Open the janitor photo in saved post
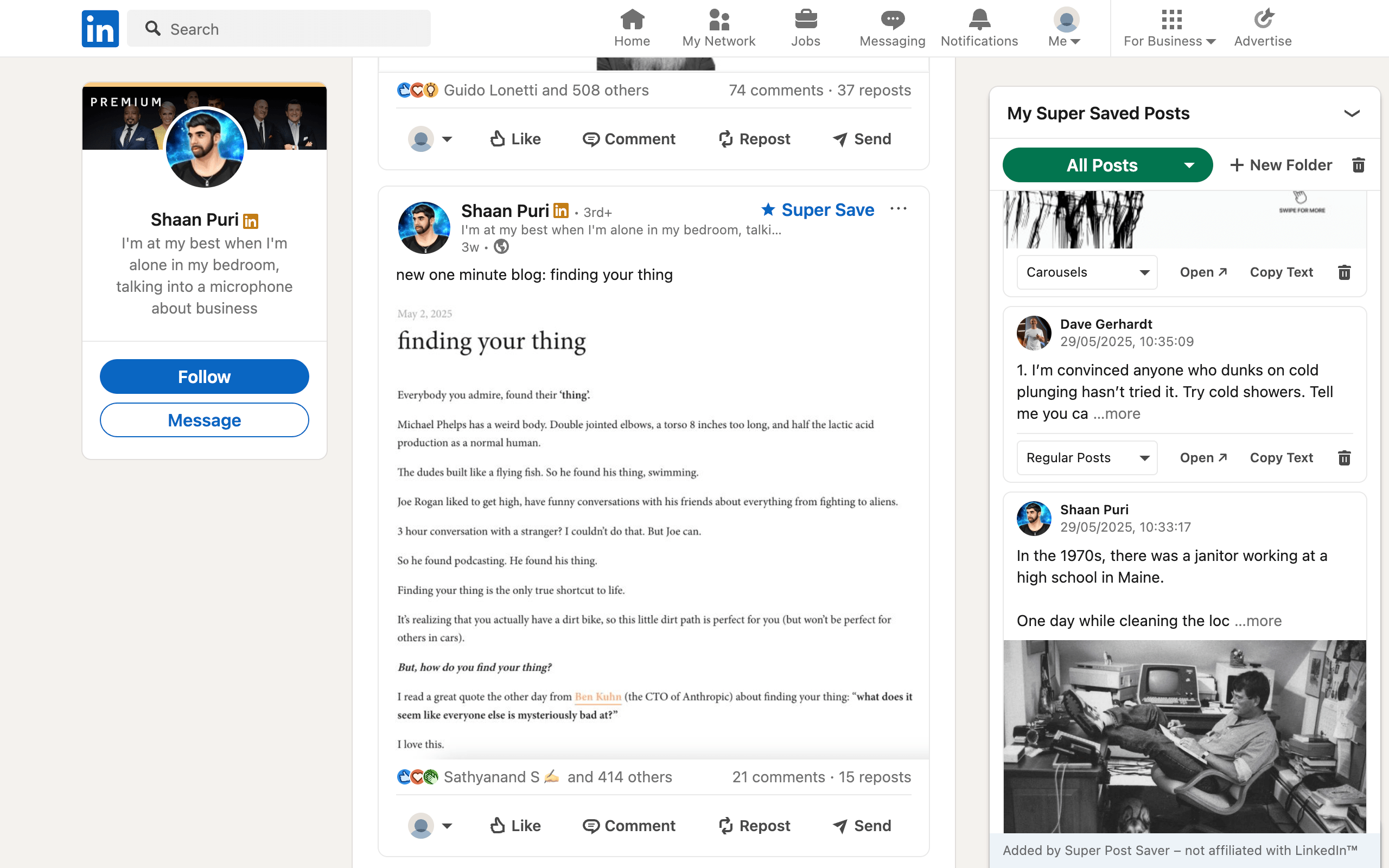 1184,737
